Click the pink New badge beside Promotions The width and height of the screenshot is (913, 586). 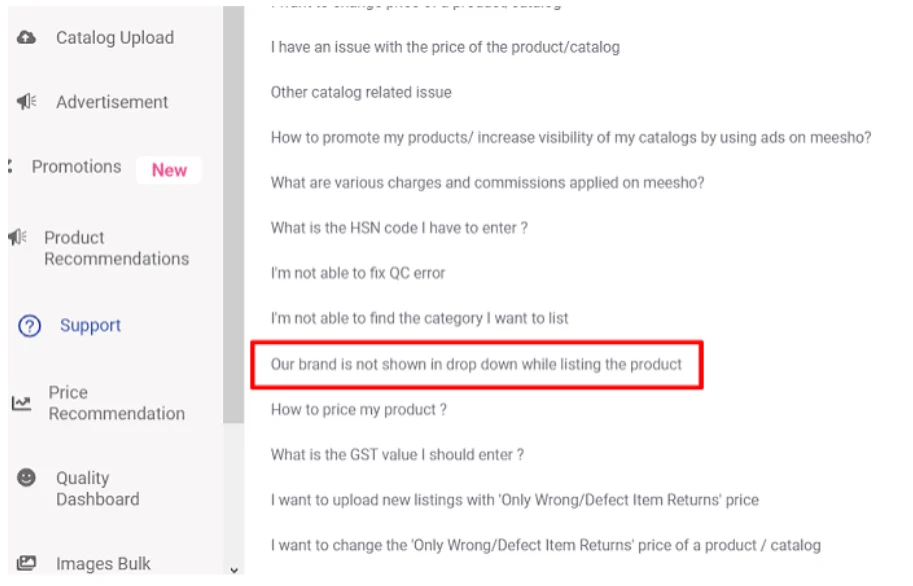[169, 170]
